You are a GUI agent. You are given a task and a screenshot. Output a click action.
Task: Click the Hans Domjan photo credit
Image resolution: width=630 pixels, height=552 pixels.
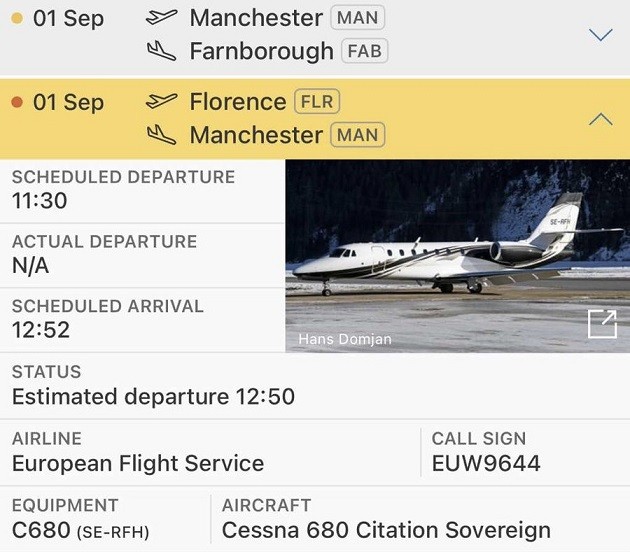(x=345, y=339)
